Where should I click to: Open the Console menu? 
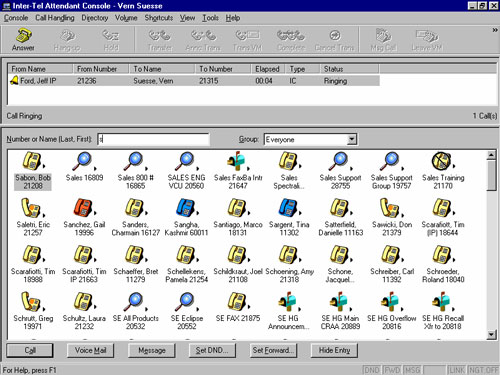click(x=16, y=18)
